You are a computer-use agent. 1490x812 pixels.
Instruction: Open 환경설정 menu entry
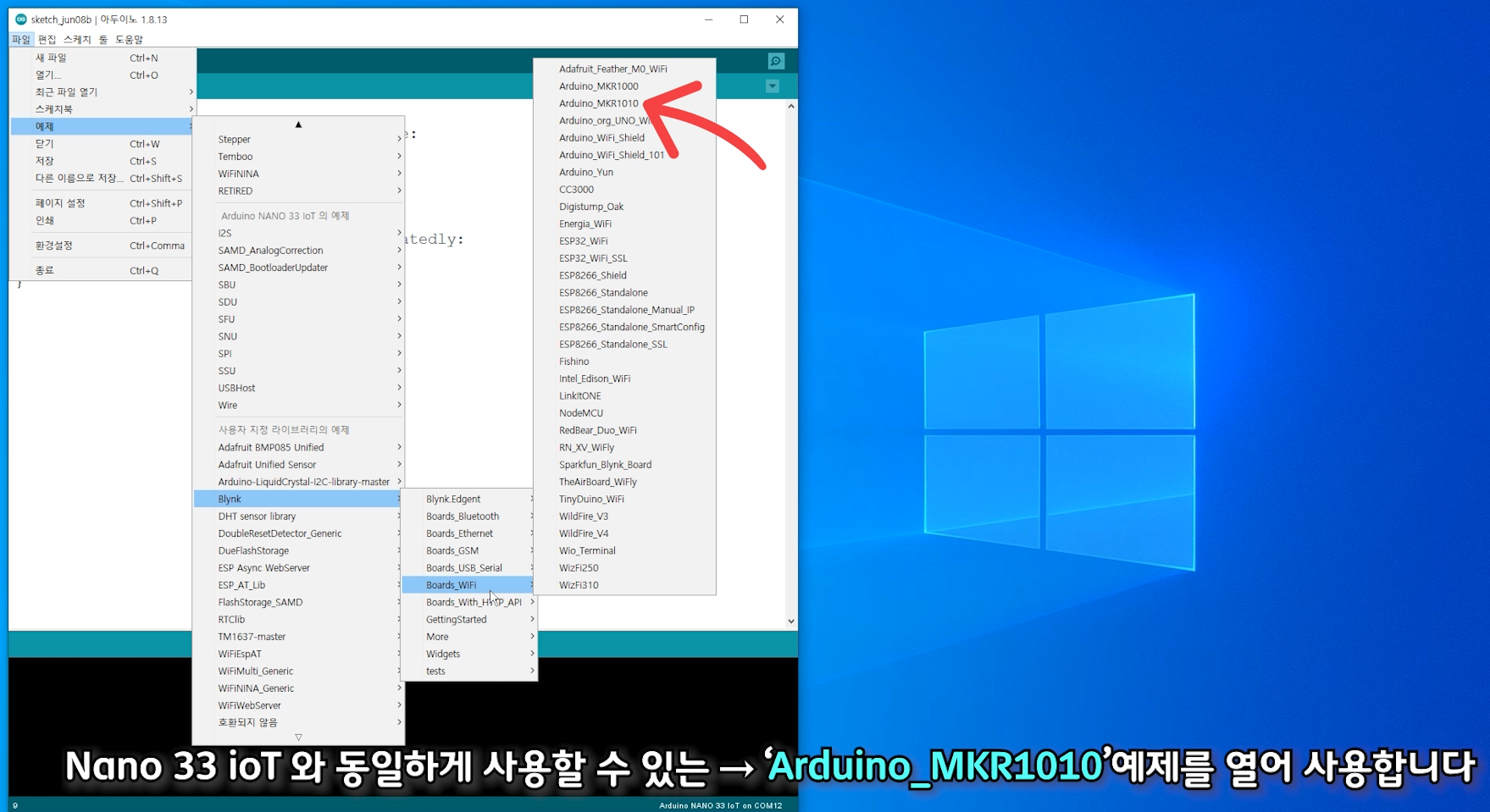[102, 246]
